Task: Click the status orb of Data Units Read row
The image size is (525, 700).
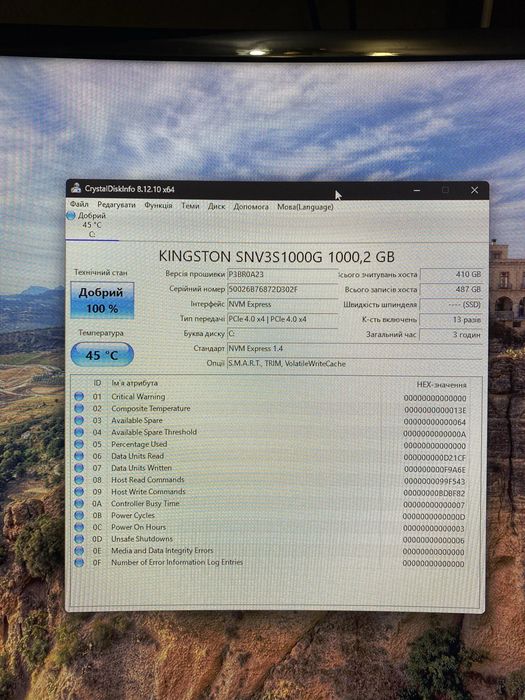Action: 79,456
